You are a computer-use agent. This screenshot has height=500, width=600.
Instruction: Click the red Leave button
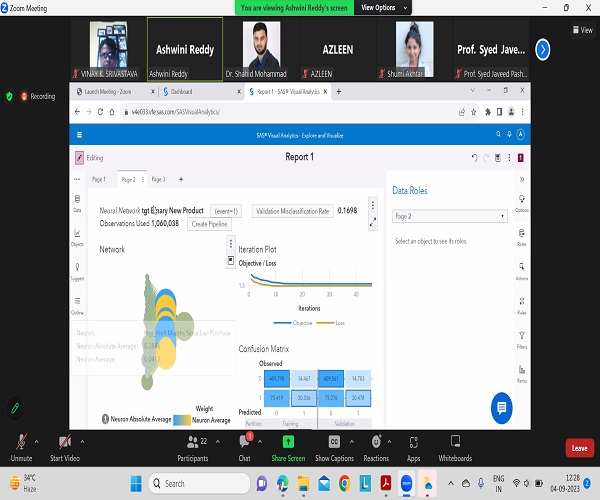point(579,448)
